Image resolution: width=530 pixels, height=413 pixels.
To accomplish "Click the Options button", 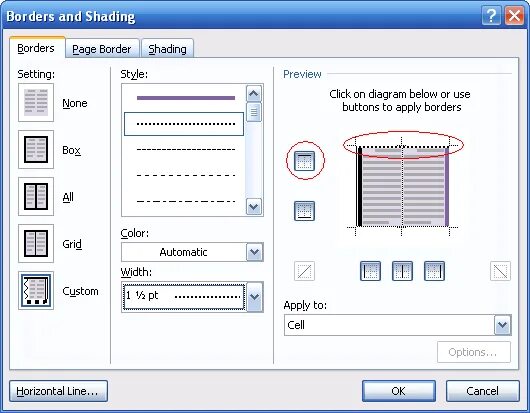I will pos(474,352).
